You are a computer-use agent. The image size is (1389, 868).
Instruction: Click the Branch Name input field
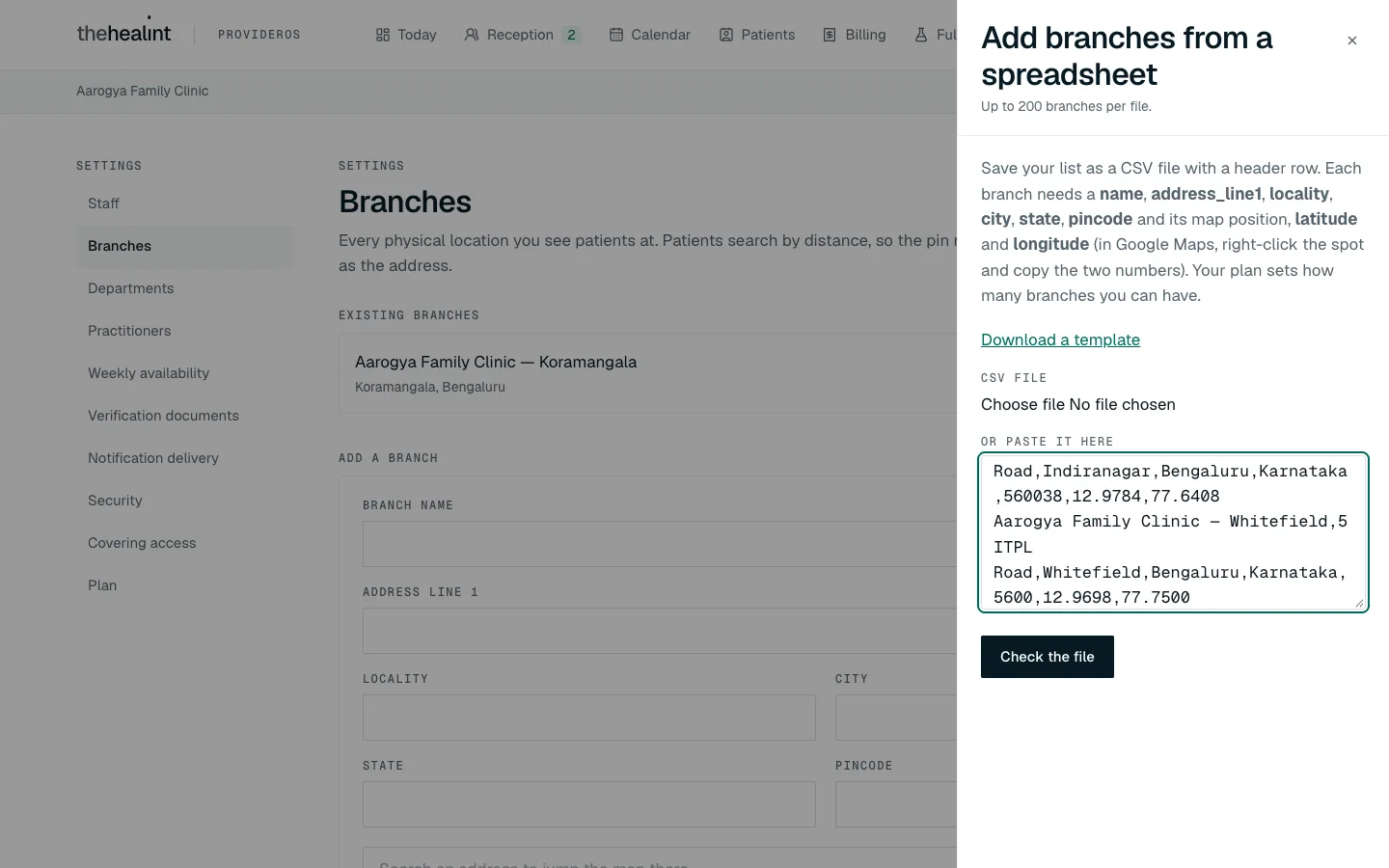click(x=660, y=544)
